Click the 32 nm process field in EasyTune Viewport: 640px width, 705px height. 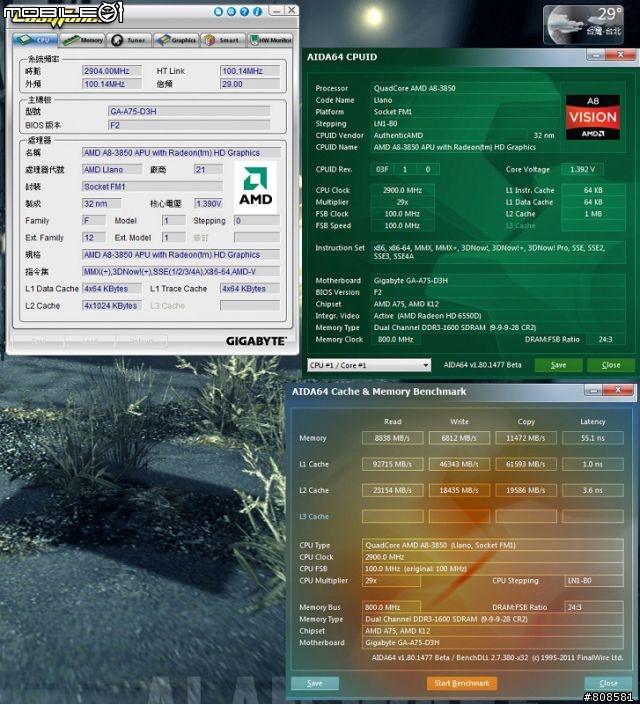[102, 204]
